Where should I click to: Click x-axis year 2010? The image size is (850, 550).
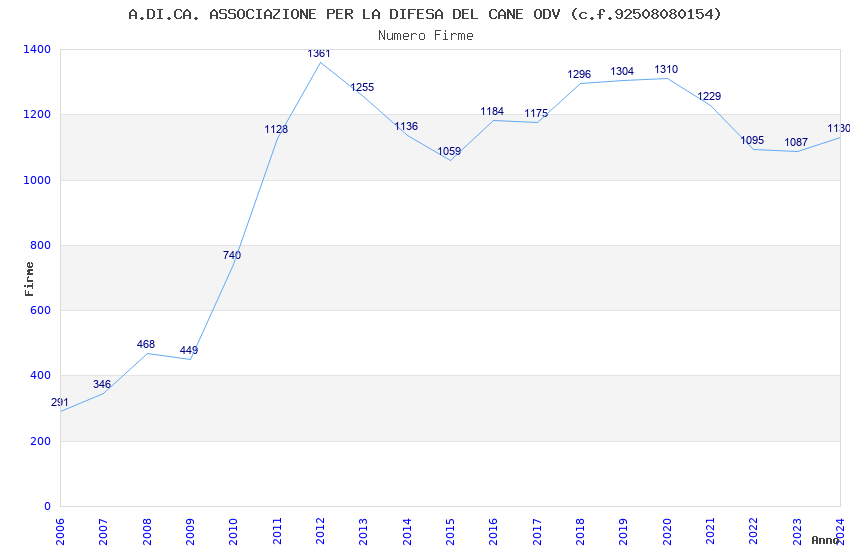[234, 531]
